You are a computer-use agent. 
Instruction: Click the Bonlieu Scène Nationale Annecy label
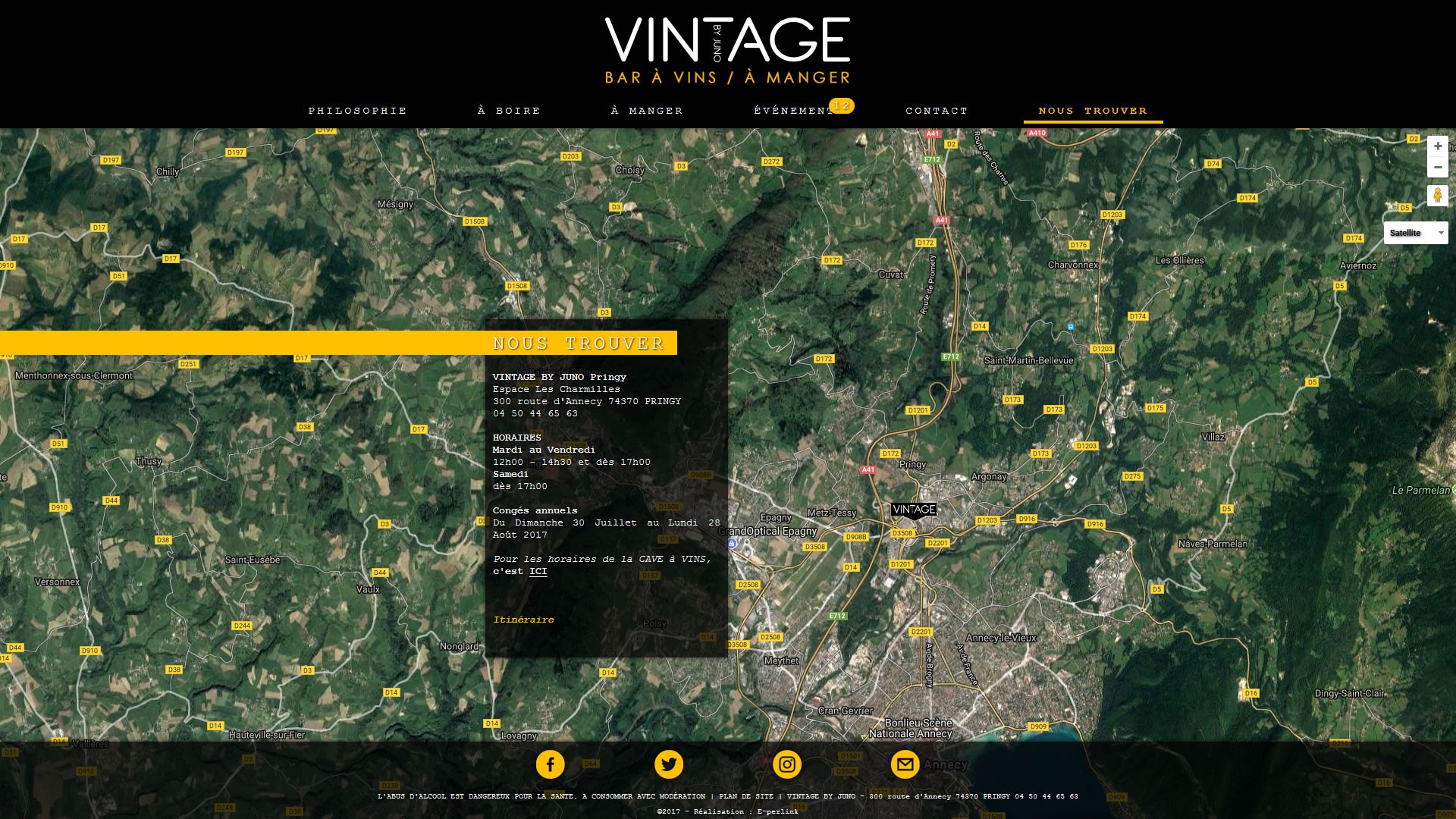point(911,729)
